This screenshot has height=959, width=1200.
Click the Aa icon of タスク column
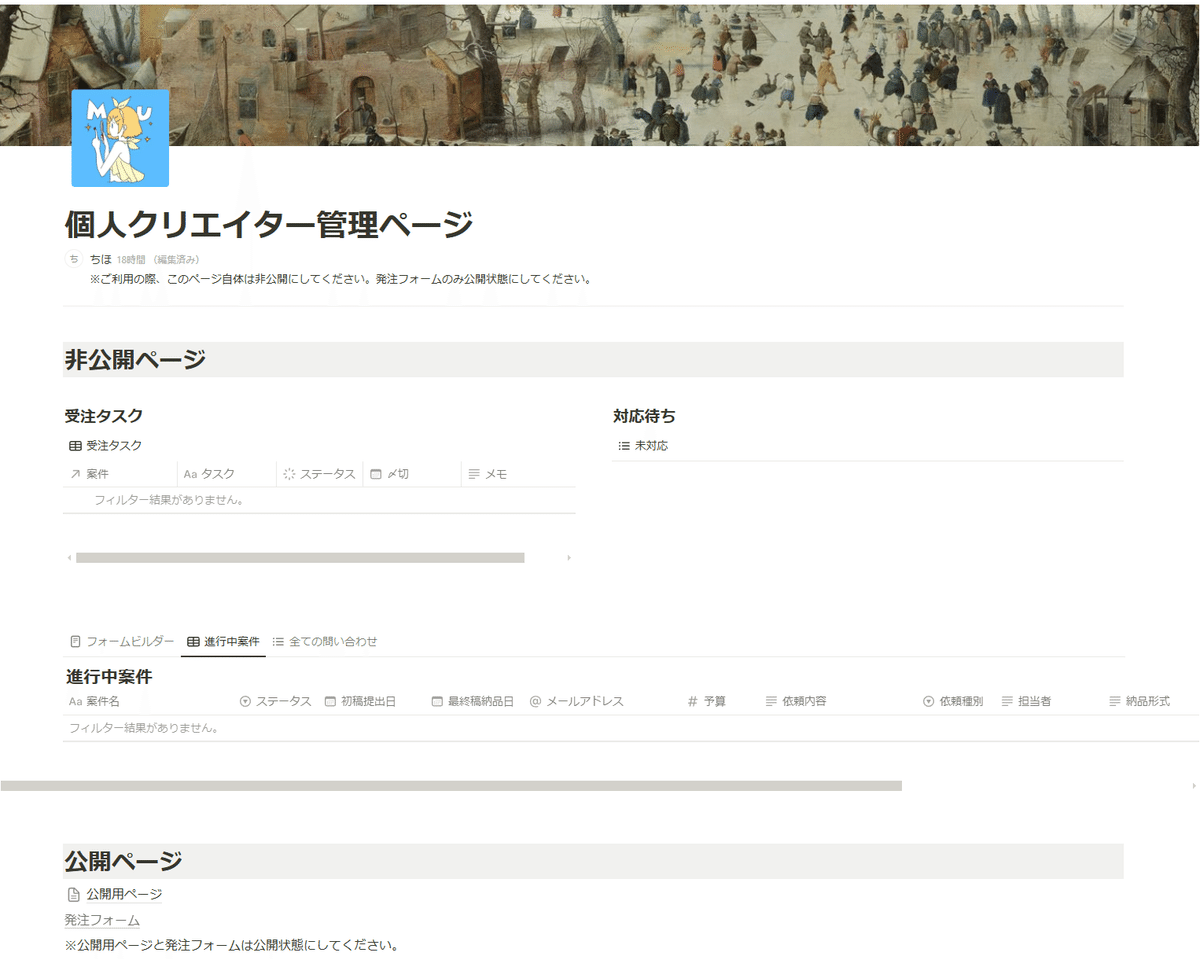[x=190, y=474]
